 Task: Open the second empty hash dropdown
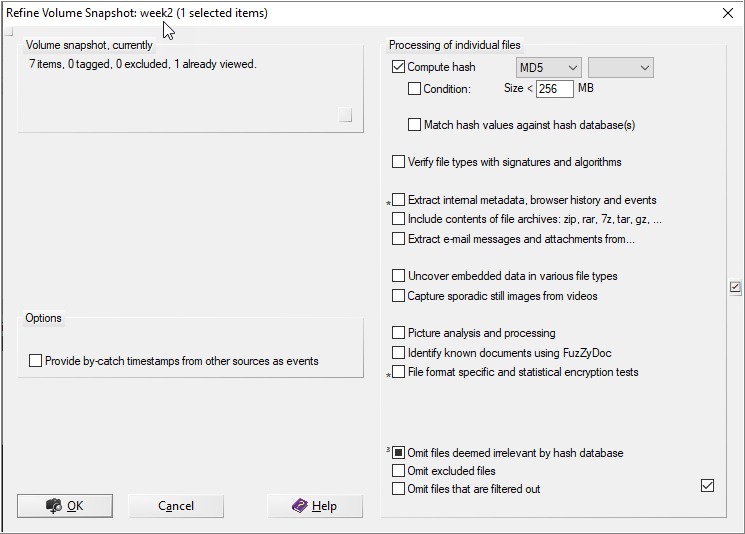coord(620,68)
